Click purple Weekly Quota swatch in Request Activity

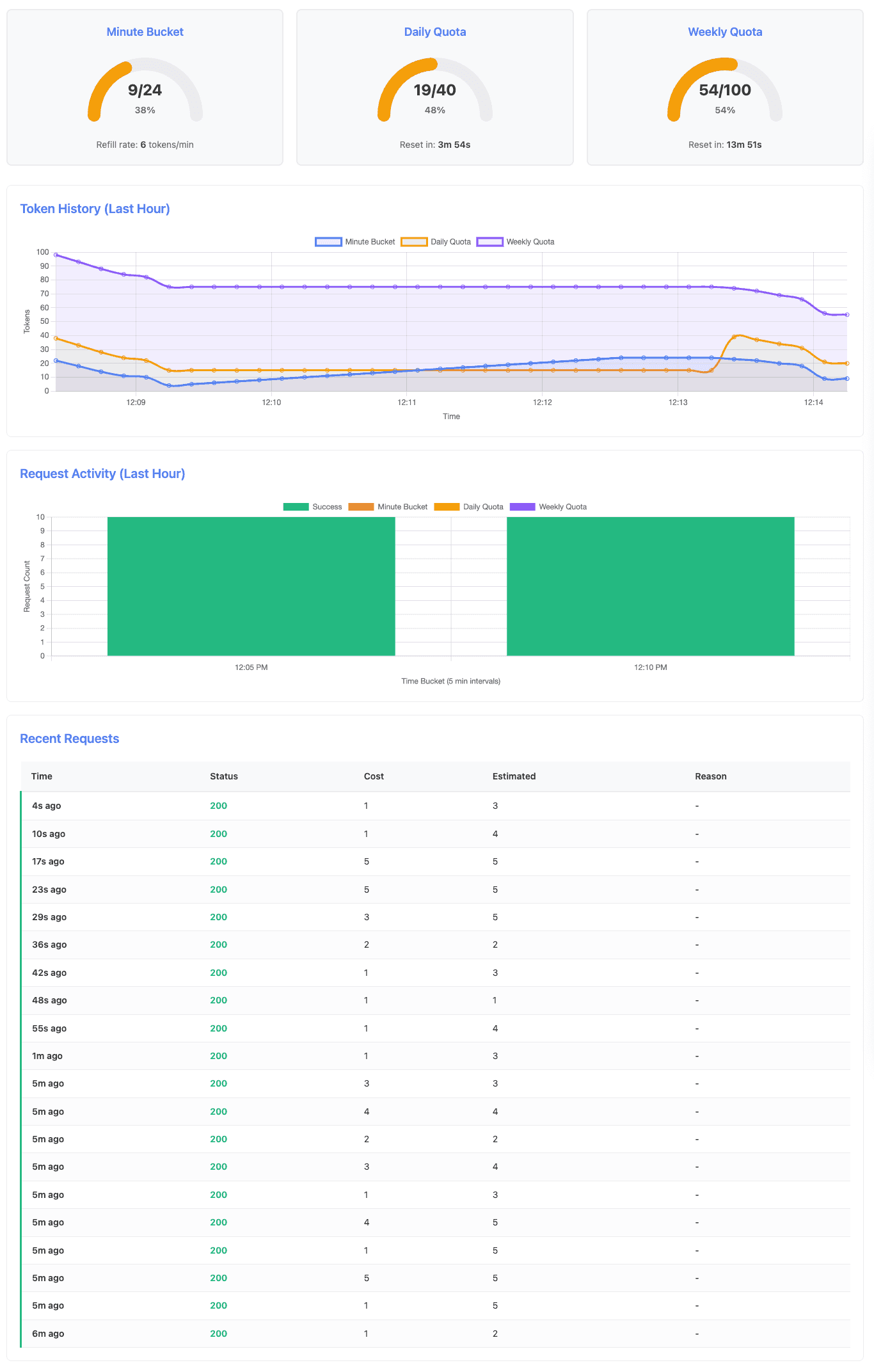point(522,507)
